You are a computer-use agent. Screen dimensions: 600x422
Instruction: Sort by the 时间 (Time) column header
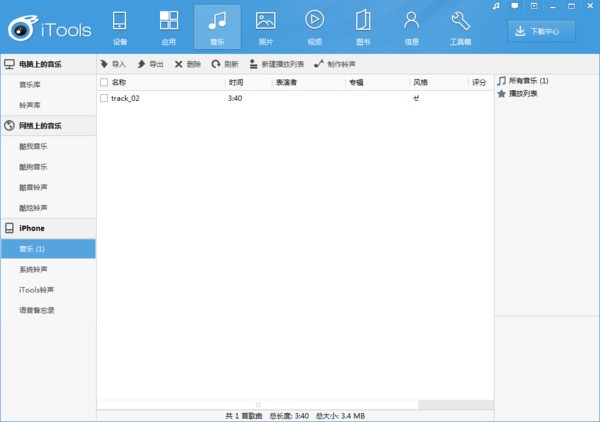[x=236, y=82]
